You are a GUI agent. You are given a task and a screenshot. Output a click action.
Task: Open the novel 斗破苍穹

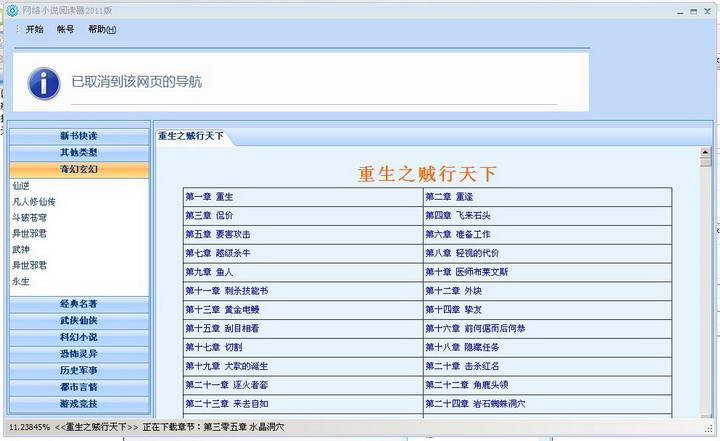pos(29,218)
